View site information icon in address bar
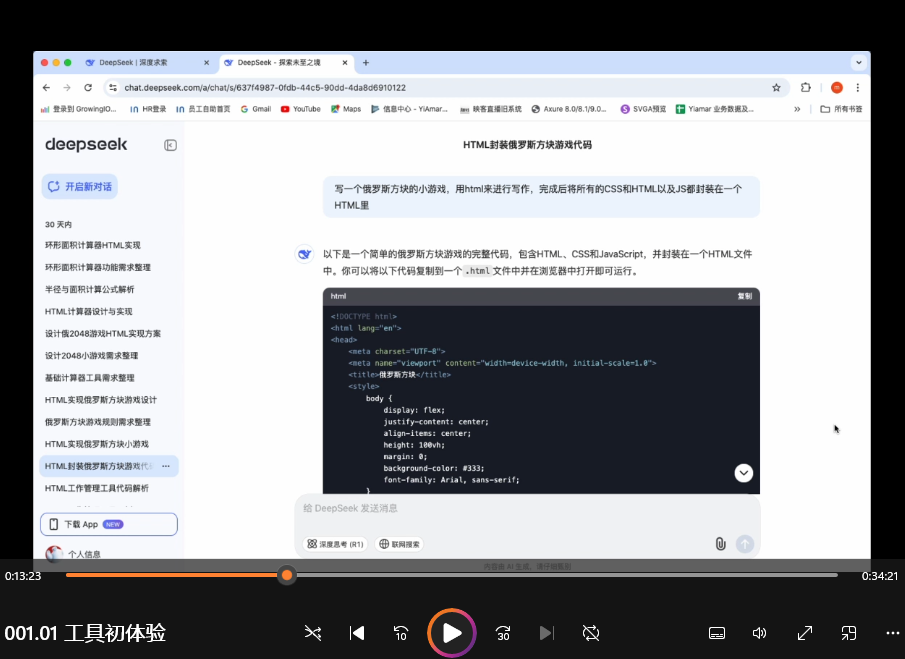This screenshot has height=659, width=905. [113, 88]
